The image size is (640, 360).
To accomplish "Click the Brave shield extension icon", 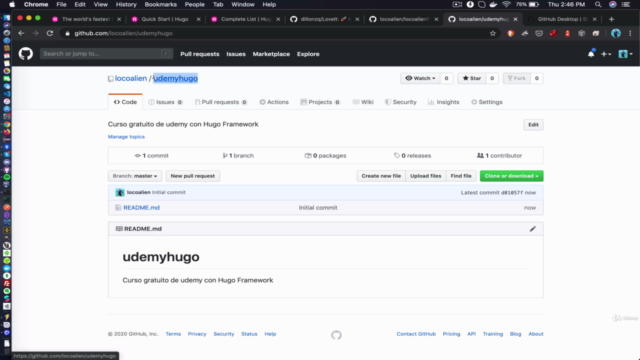I will coord(511,33).
